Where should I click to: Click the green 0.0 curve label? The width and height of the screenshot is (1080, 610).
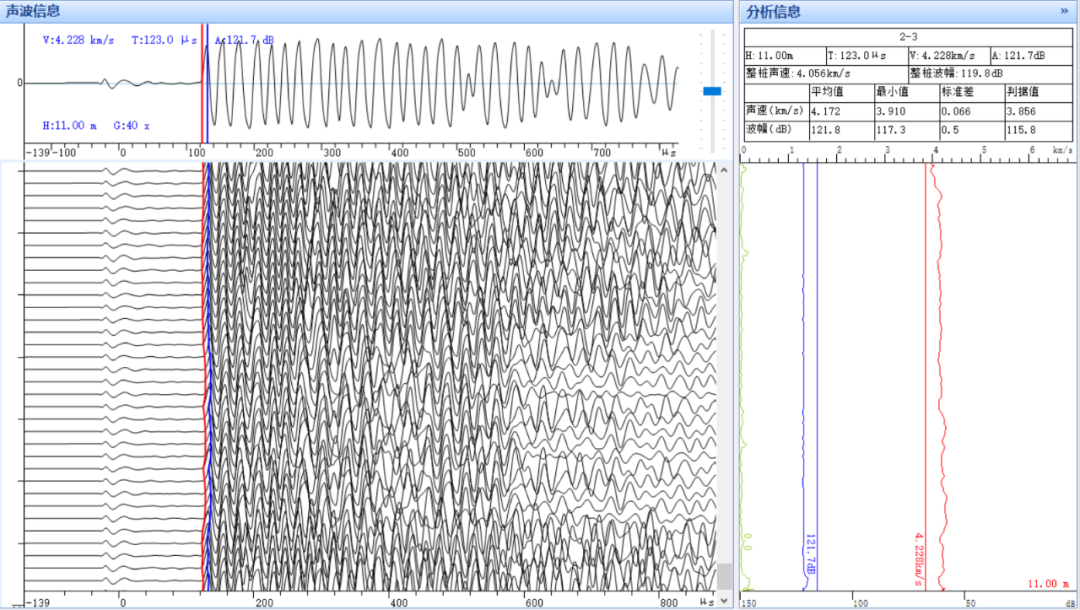pos(748,542)
